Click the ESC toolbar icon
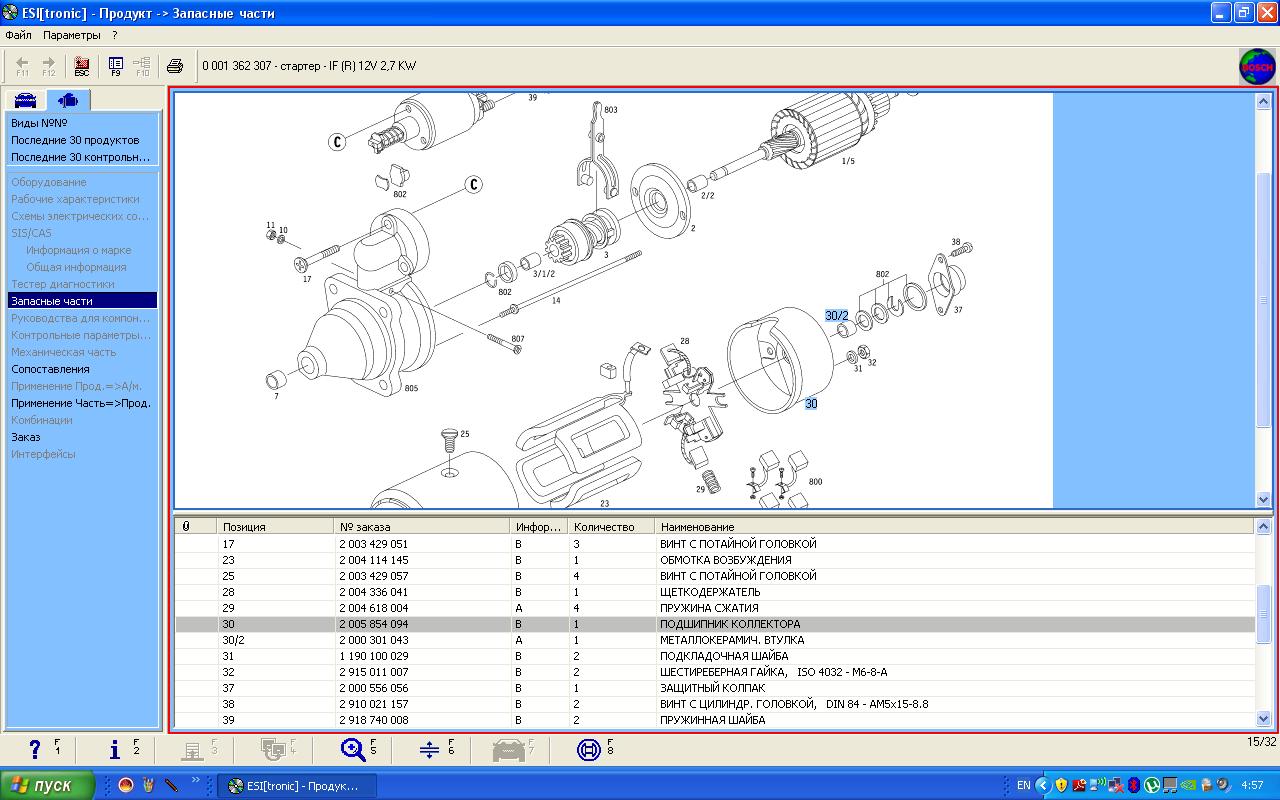The width and height of the screenshot is (1280, 800). coord(82,66)
